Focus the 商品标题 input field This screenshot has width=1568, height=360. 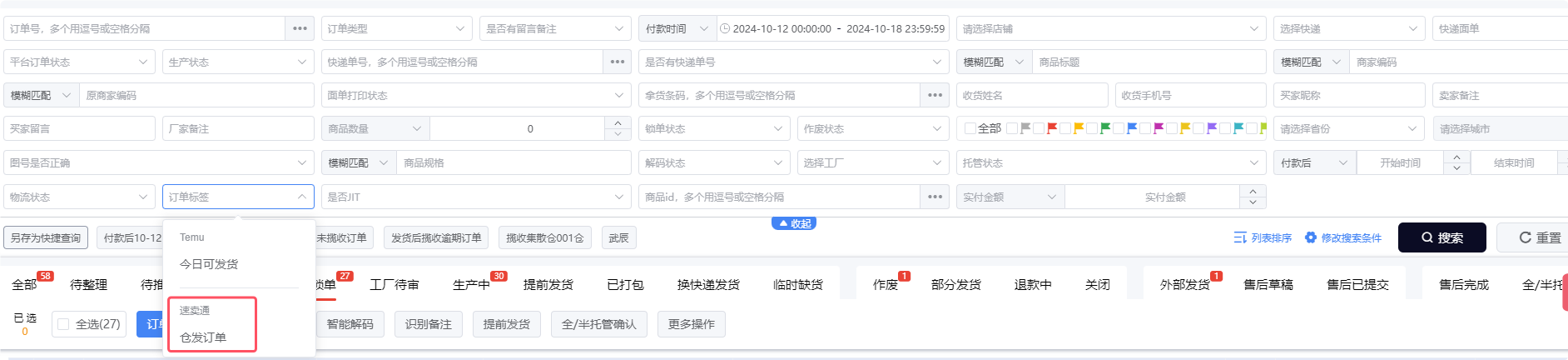point(1149,62)
